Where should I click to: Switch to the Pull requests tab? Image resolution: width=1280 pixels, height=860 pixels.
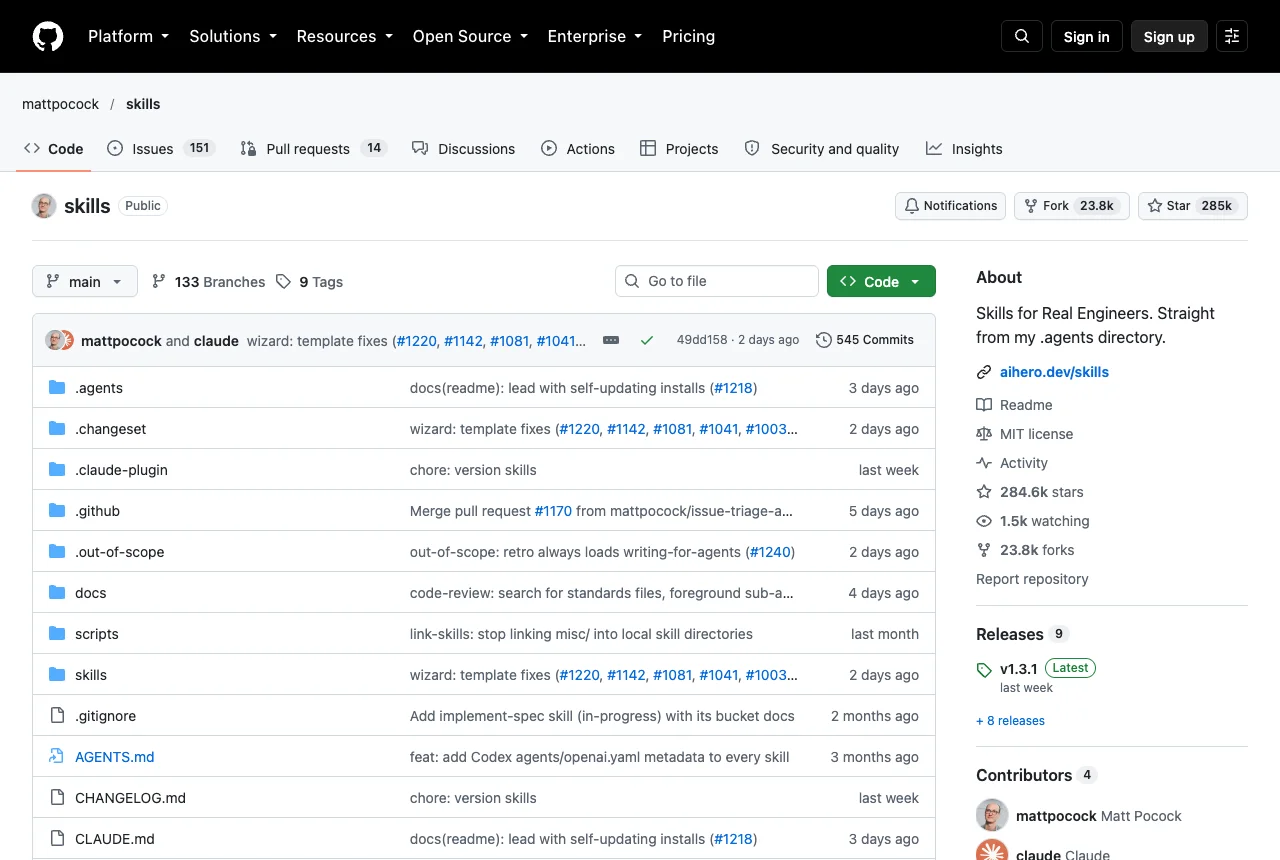[313, 148]
